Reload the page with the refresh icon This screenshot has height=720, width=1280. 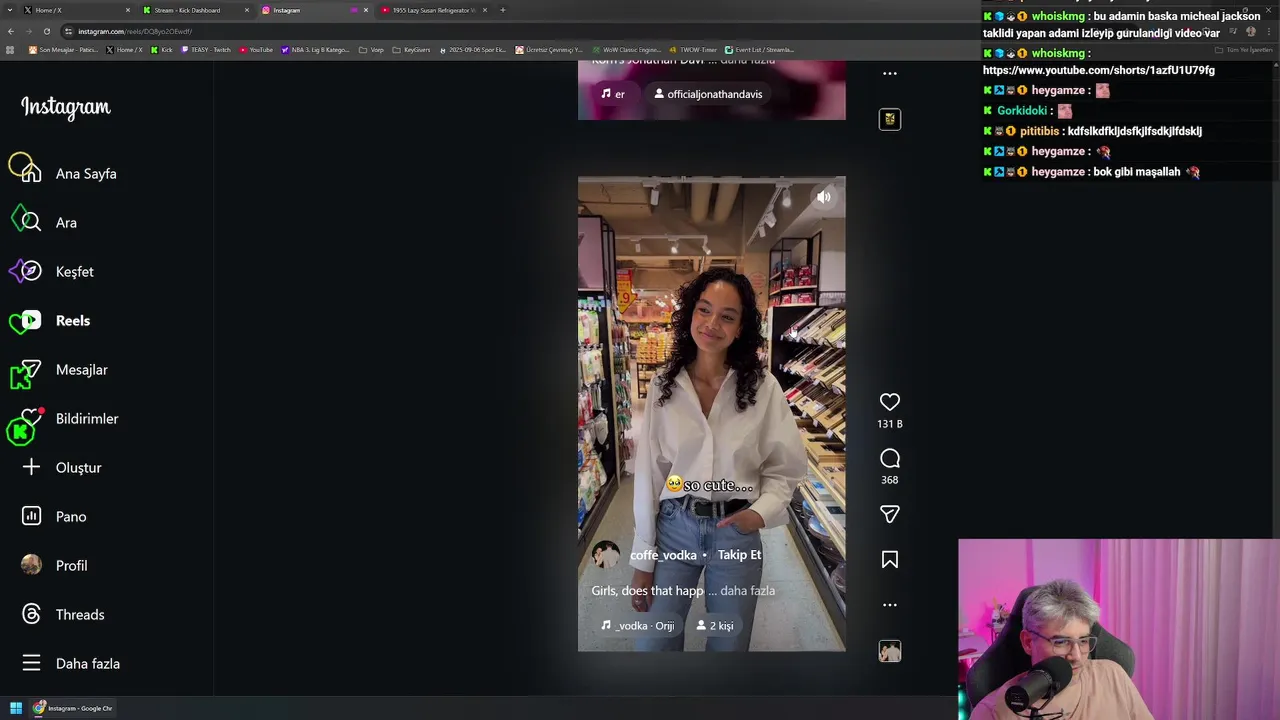click(x=46, y=31)
